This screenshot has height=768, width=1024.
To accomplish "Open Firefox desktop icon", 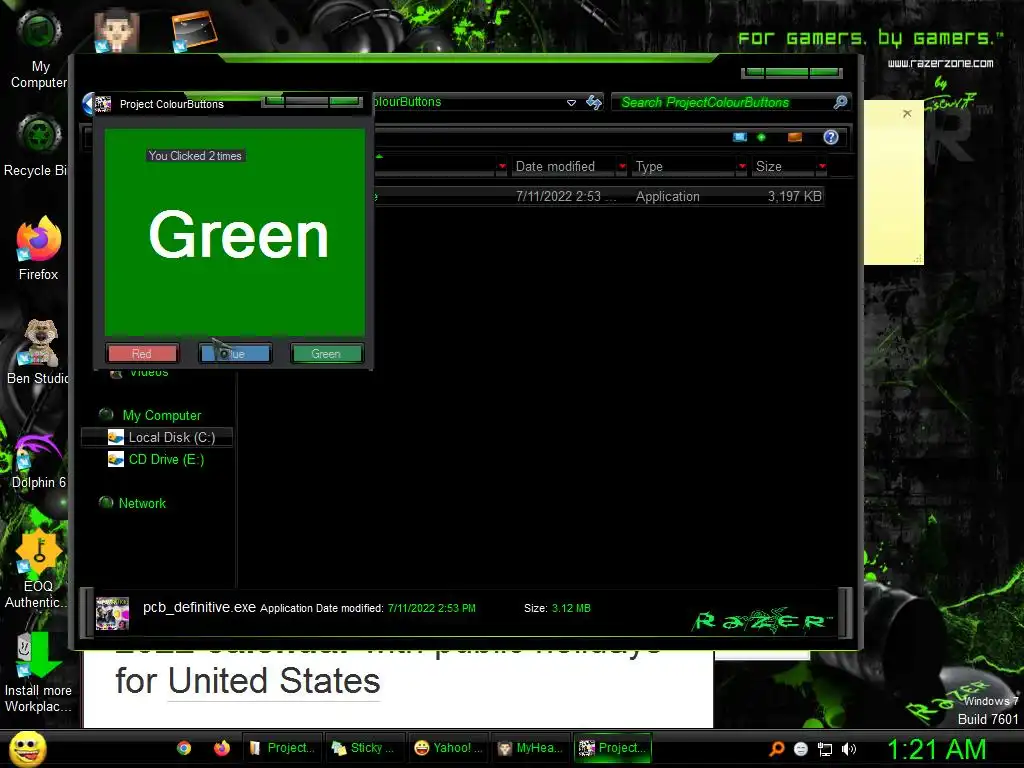I will [39, 249].
